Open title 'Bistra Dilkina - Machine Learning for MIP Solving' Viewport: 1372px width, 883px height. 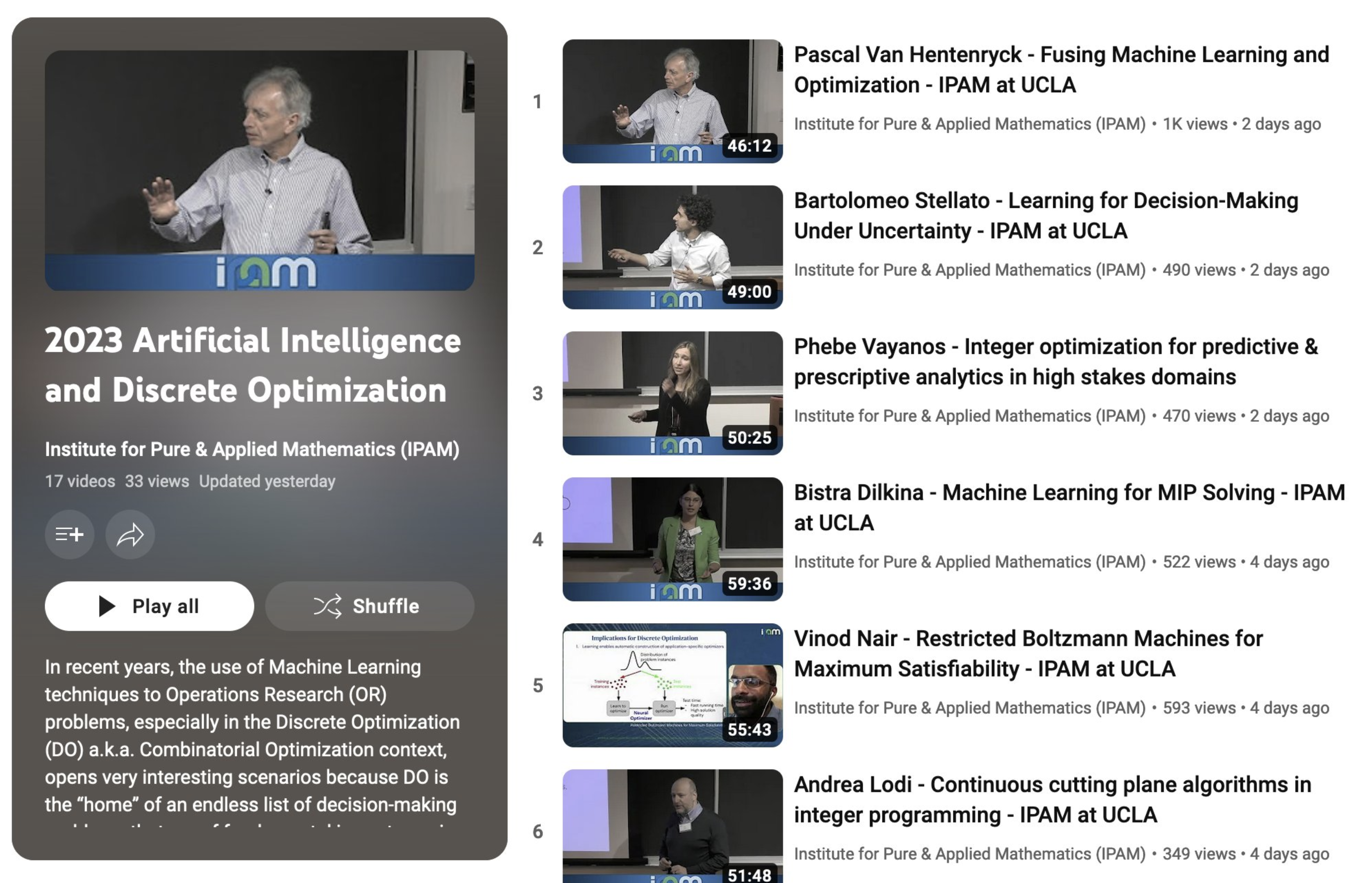(x=1070, y=507)
